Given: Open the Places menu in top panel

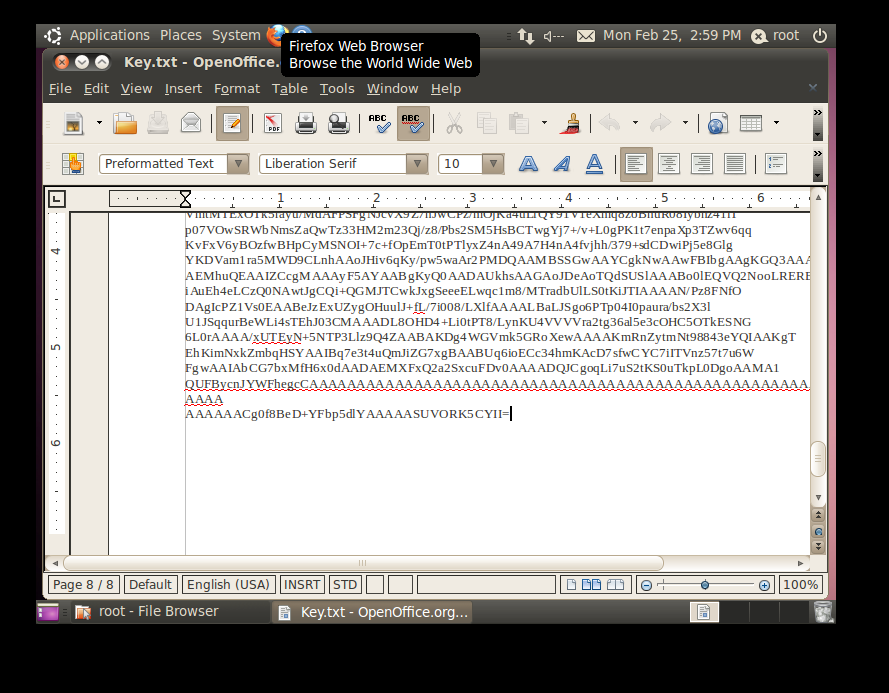Looking at the screenshot, I should click(180, 35).
